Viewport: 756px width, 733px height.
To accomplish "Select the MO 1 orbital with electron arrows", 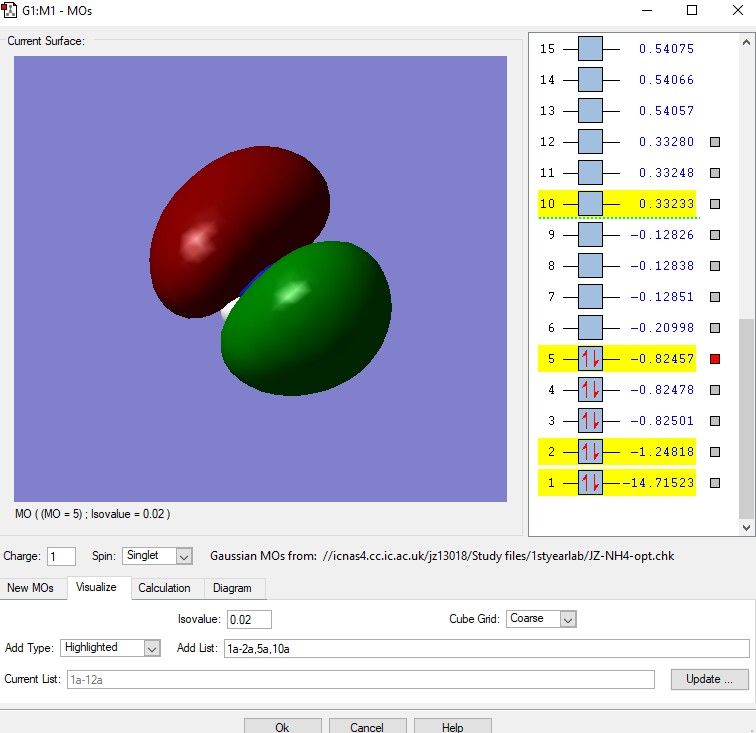I will click(590, 483).
